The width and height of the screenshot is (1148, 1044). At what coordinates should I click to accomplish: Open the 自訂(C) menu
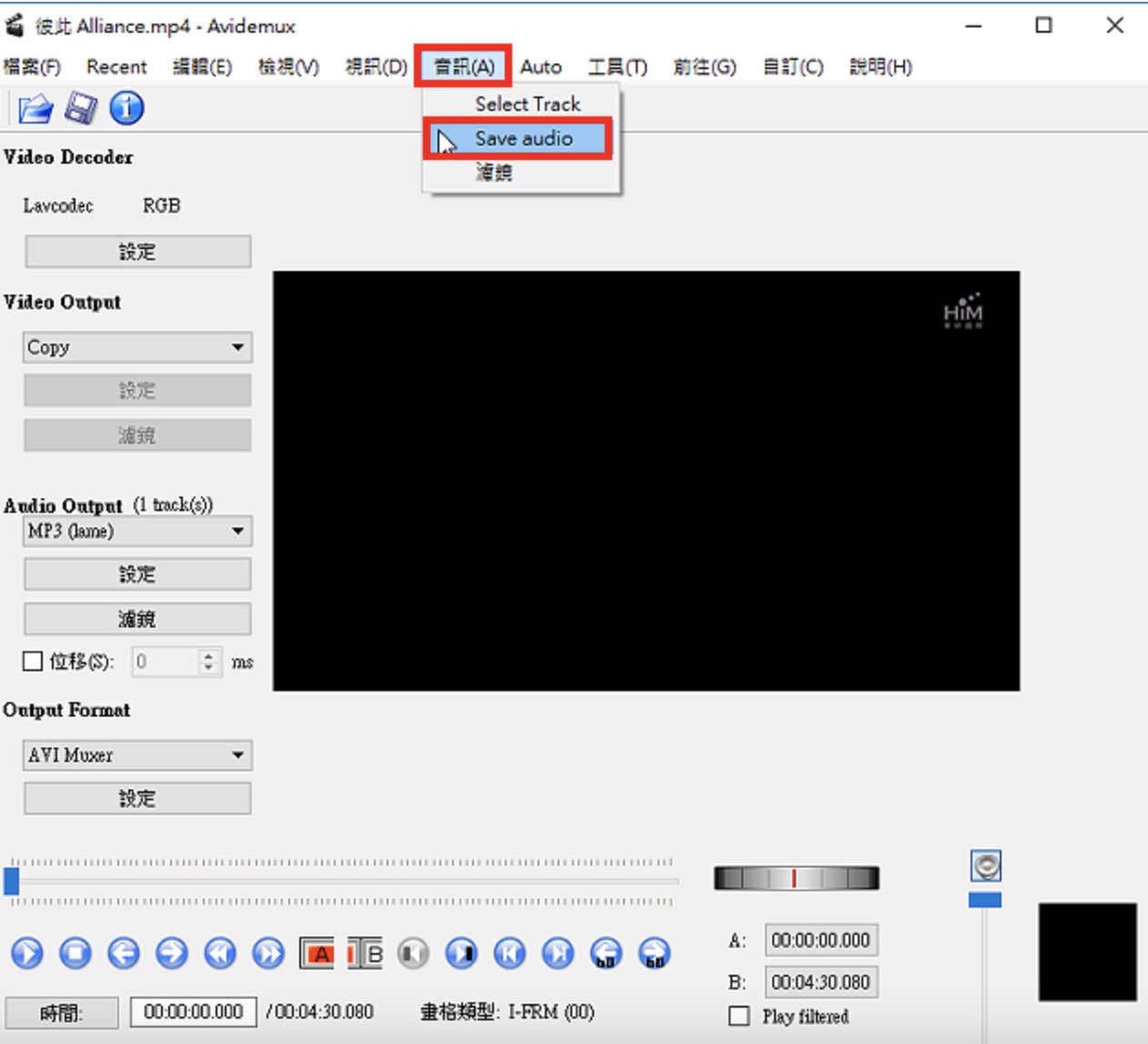793,66
